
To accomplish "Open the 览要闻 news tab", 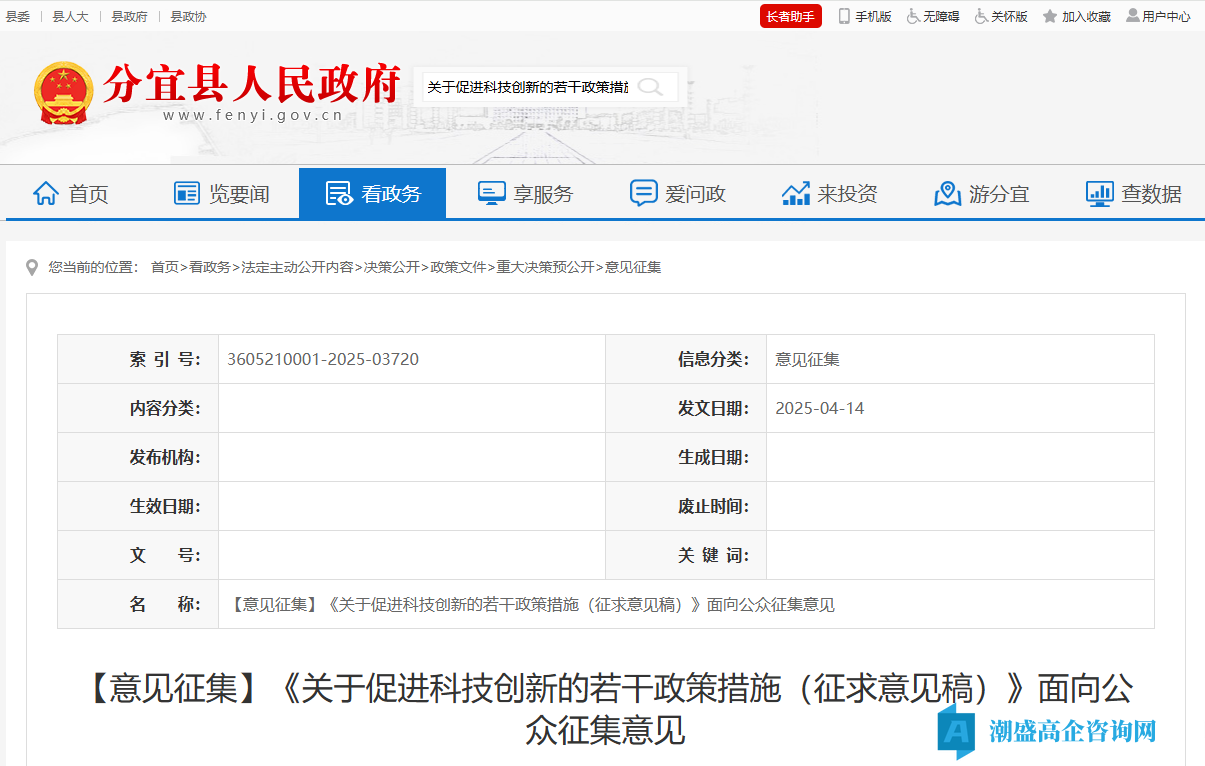I will pyautogui.click(x=222, y=194).
